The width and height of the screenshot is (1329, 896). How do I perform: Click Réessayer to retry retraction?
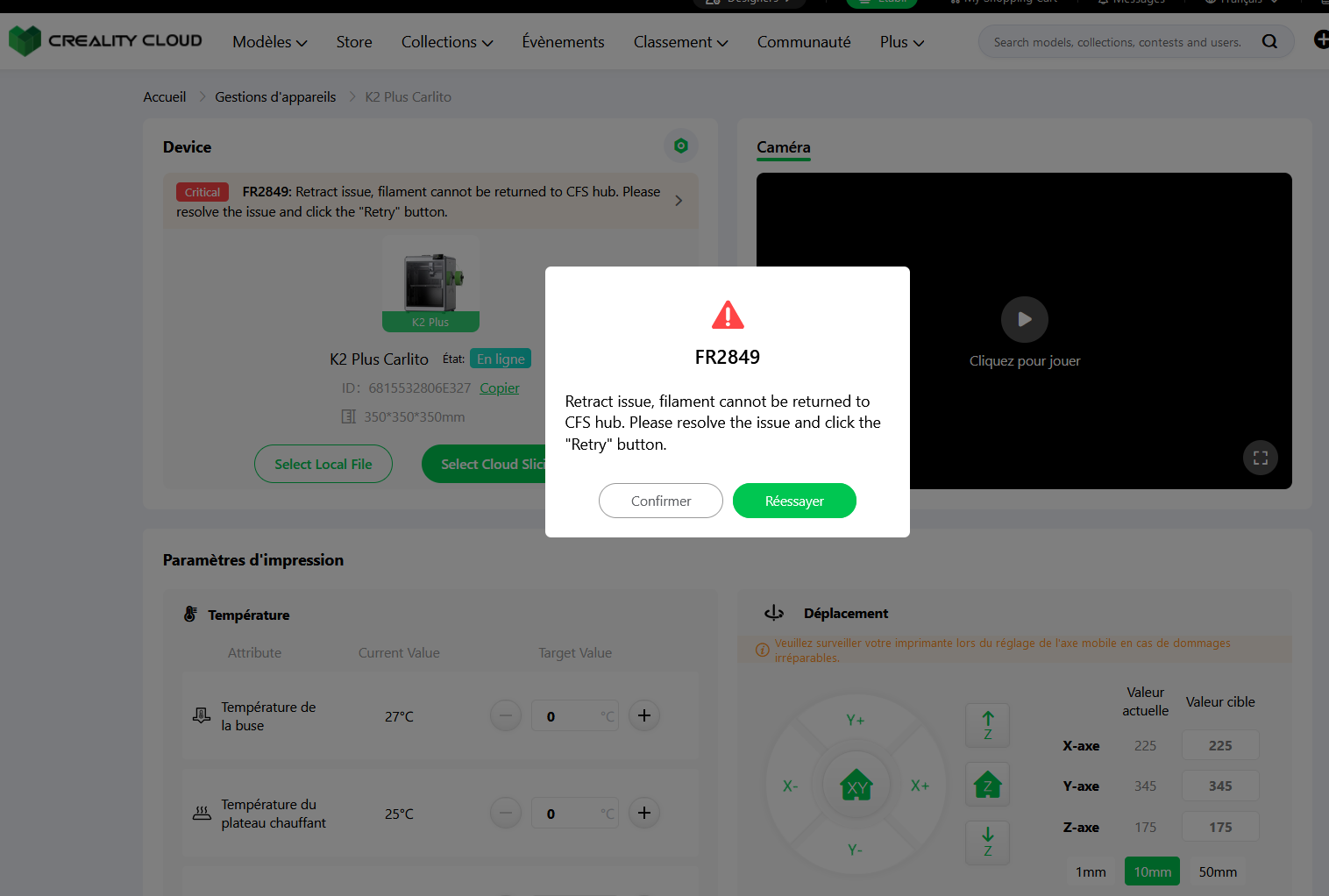[x=794, y=501]
